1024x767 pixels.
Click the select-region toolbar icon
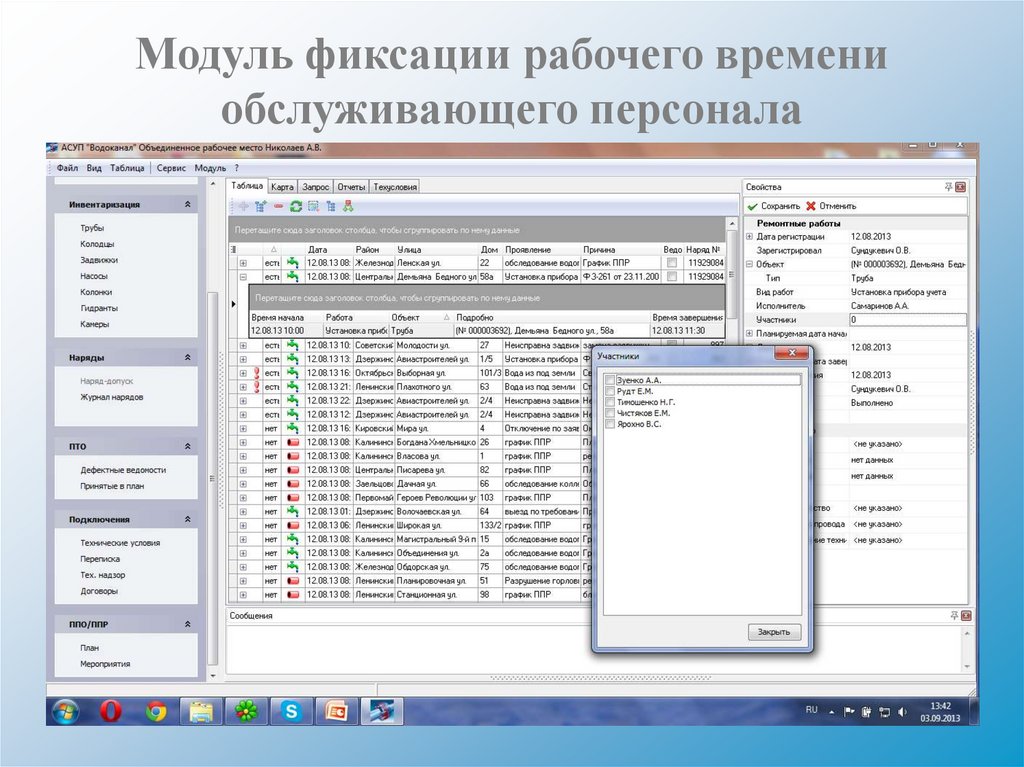tap(313, 206)
